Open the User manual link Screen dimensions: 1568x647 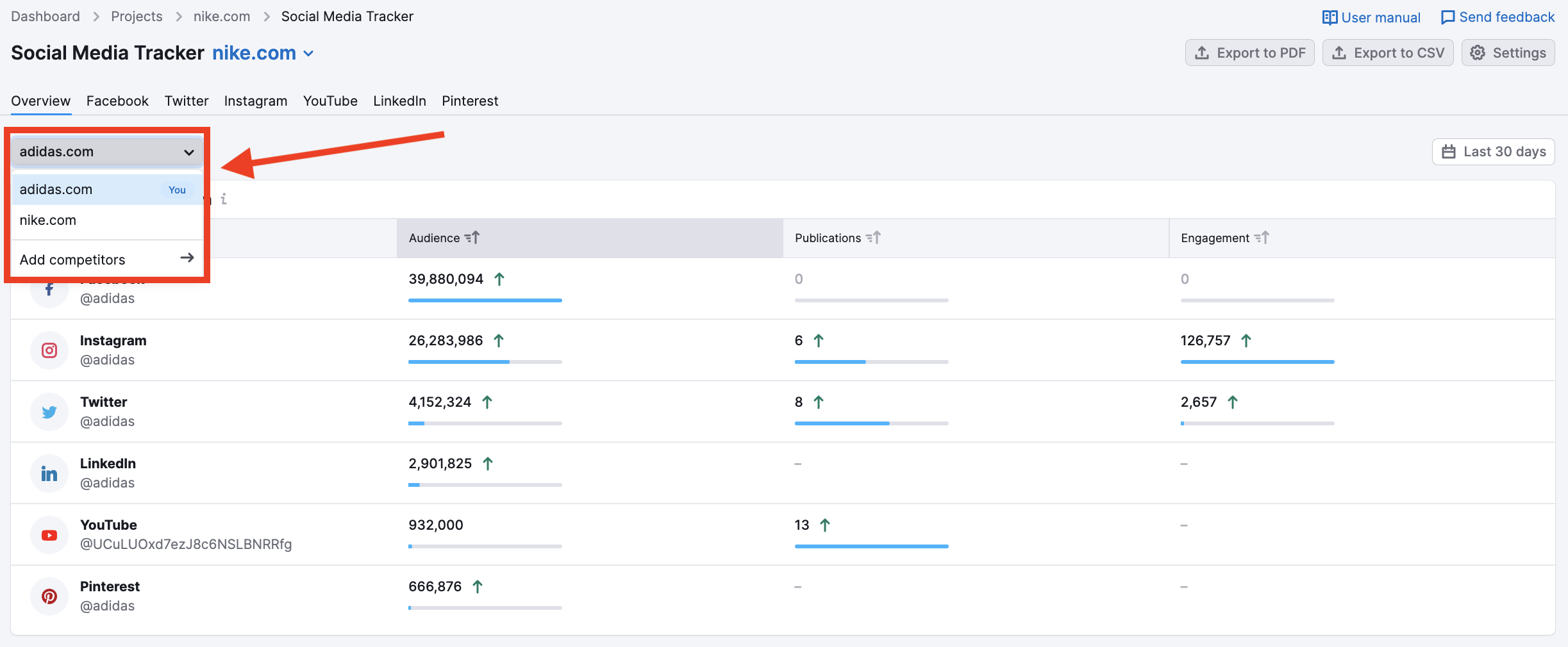(x=1371, y=17)
